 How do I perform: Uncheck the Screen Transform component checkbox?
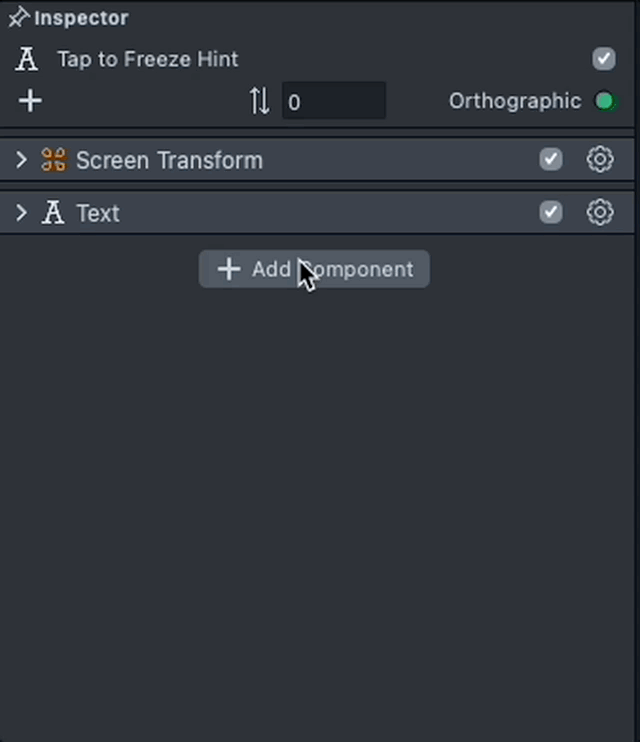[x=551, y=159]
